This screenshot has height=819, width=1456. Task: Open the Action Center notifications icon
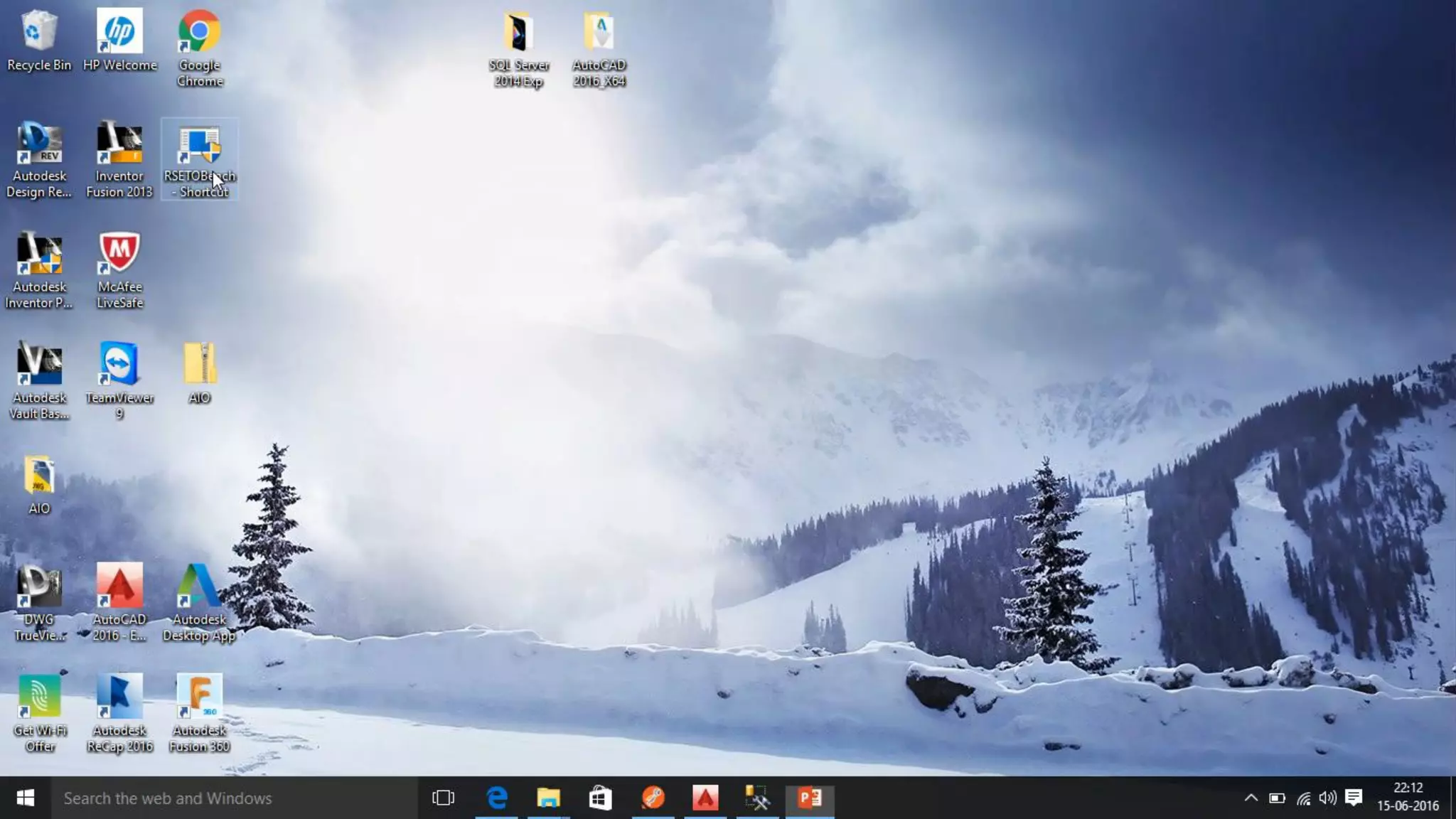1354,798
